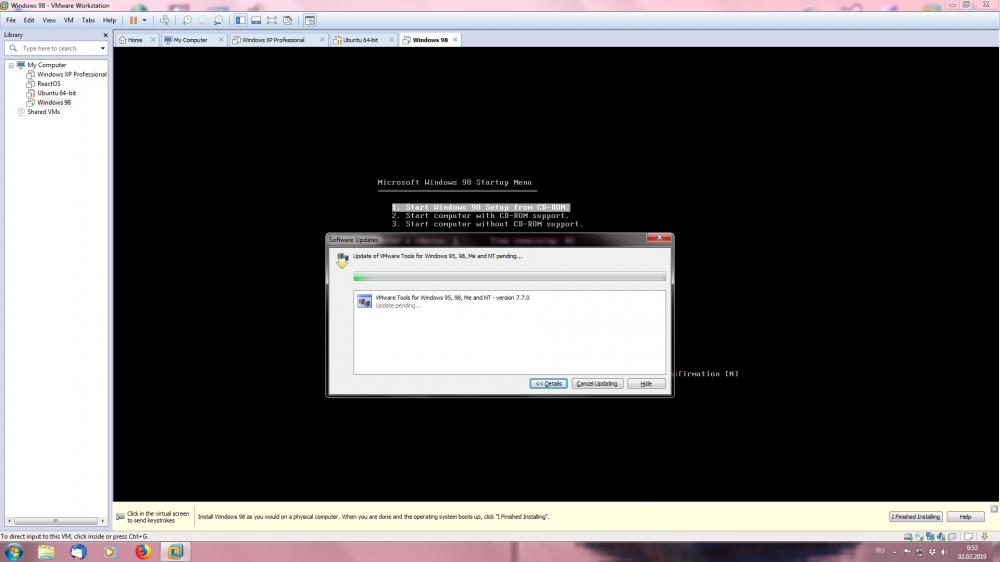This screenshot has height=562, width=1000.
Task: Select Windows 98 in library tree
Action: click(x=54, y=102)
